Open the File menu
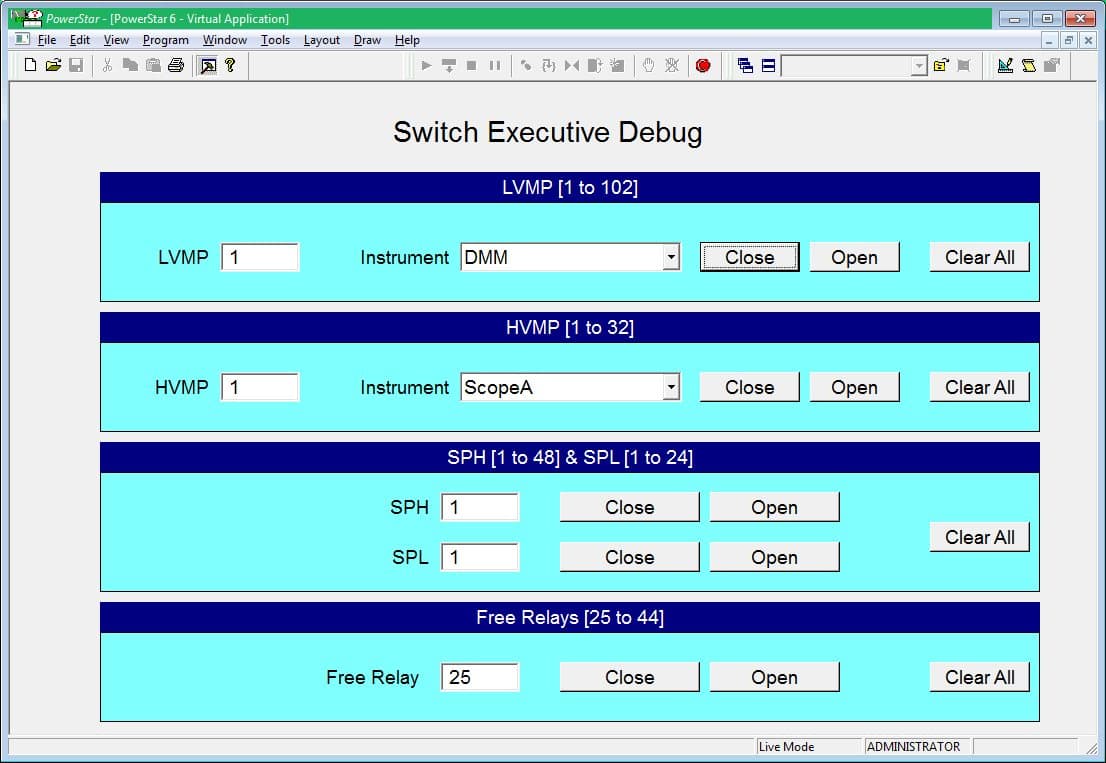 point(47,39)
